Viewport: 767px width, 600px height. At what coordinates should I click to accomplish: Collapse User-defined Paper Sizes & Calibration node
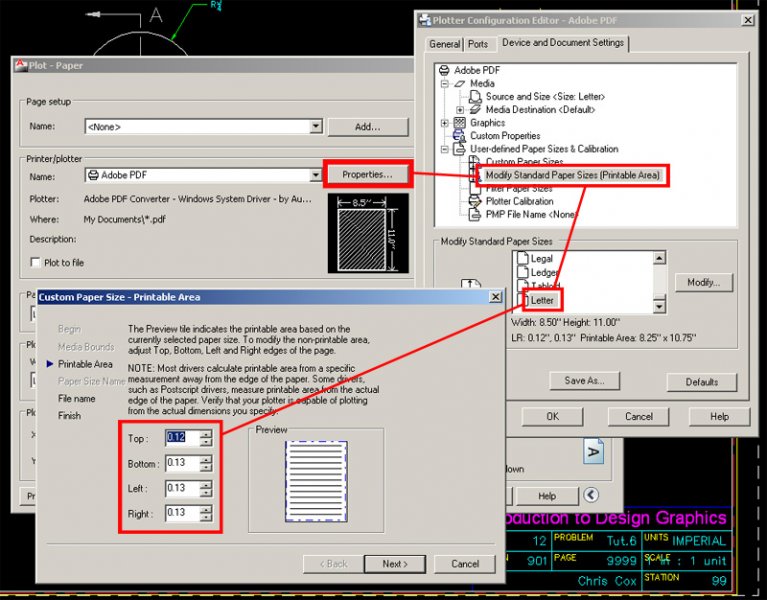[x=444, y=149]
